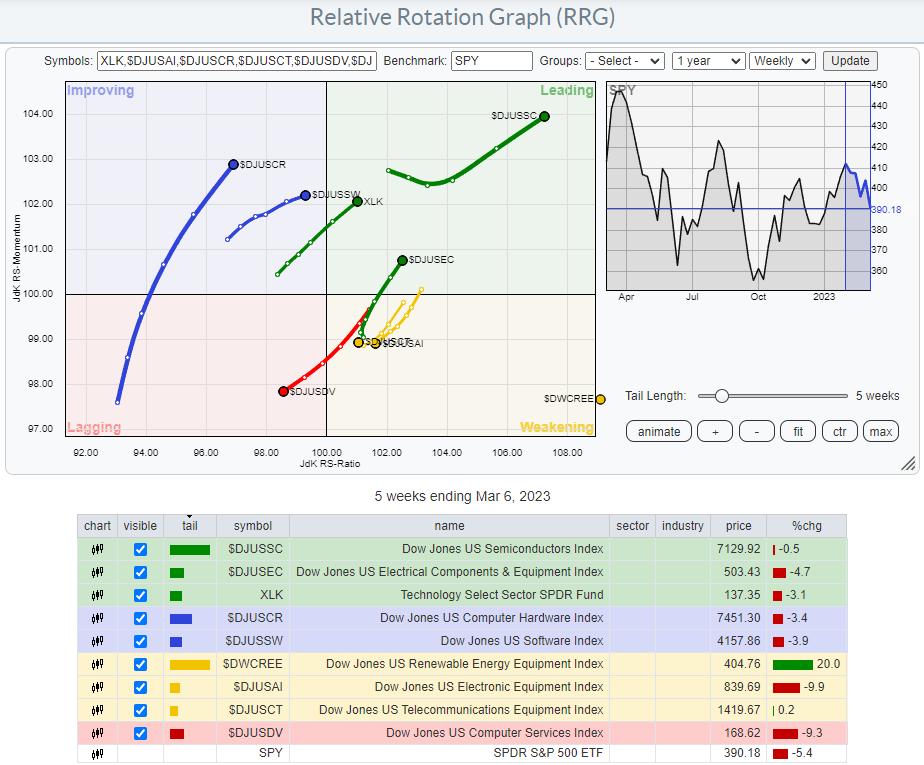Open chart icon for $DJUSDV row

coord(97,733)
